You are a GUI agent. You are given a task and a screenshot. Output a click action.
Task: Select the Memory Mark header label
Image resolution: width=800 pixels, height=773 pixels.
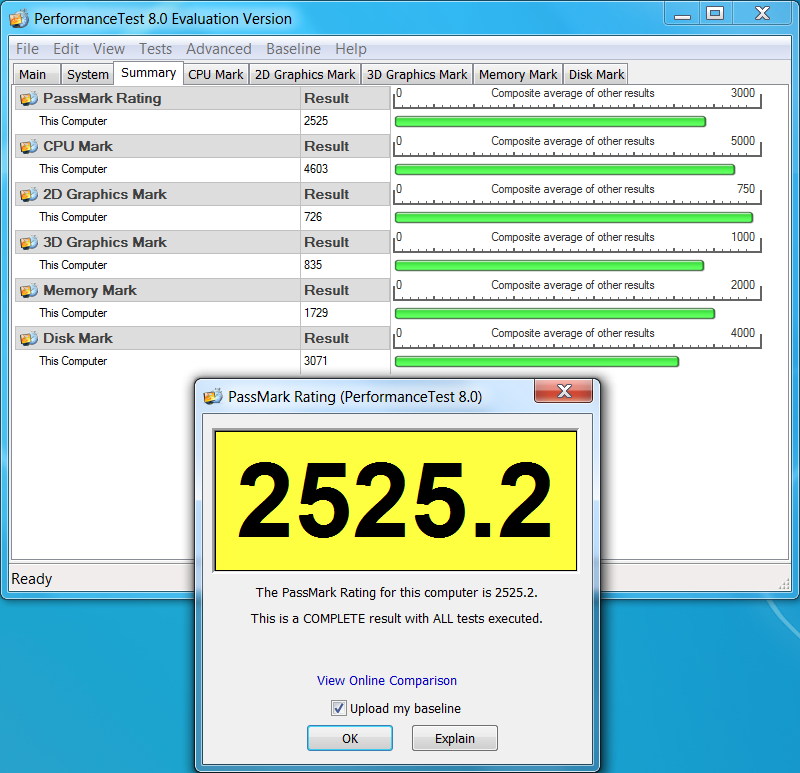point(90,290)
